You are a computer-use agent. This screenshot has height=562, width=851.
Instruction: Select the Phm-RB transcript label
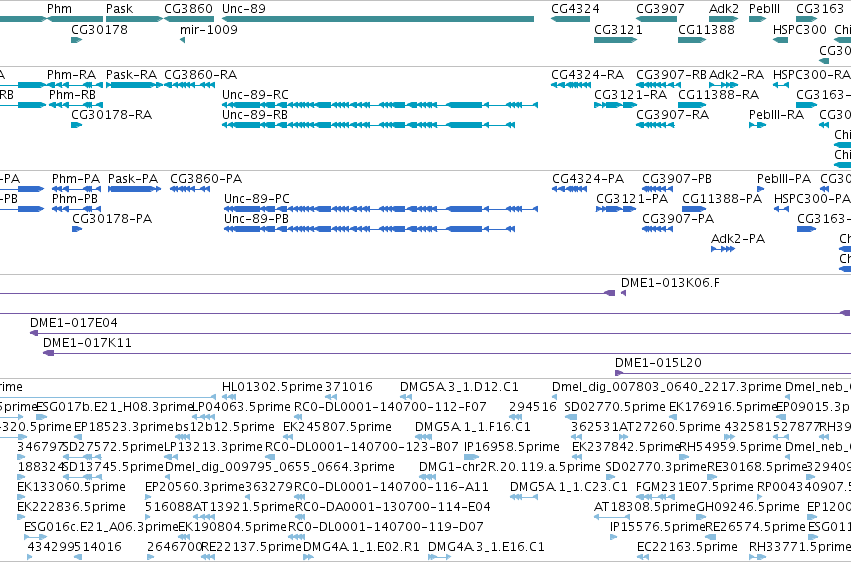coord(72,94)
